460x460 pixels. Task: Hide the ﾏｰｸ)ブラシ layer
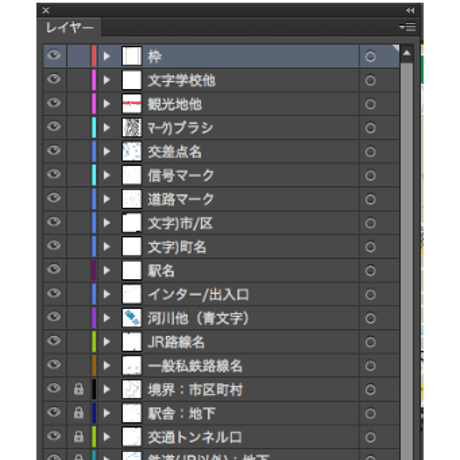54,127
